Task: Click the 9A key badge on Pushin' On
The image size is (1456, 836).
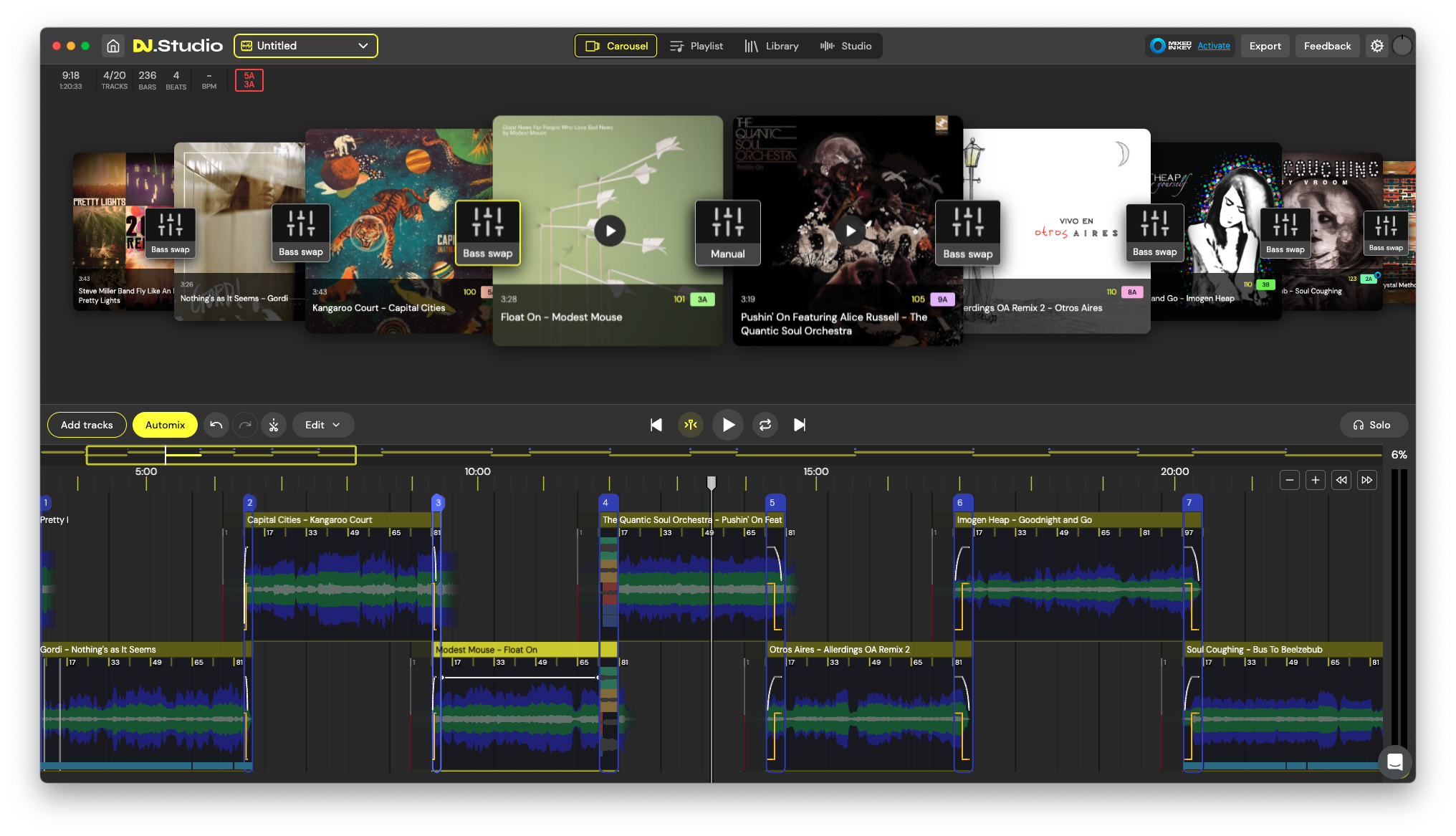Action: 942,299
